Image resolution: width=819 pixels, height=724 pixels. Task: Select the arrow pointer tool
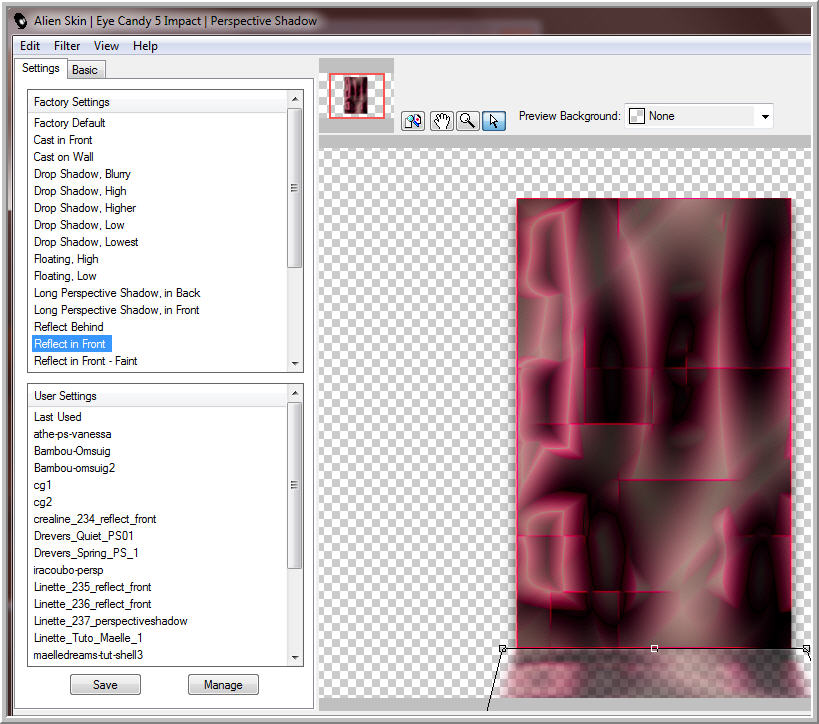coord(494,121)
